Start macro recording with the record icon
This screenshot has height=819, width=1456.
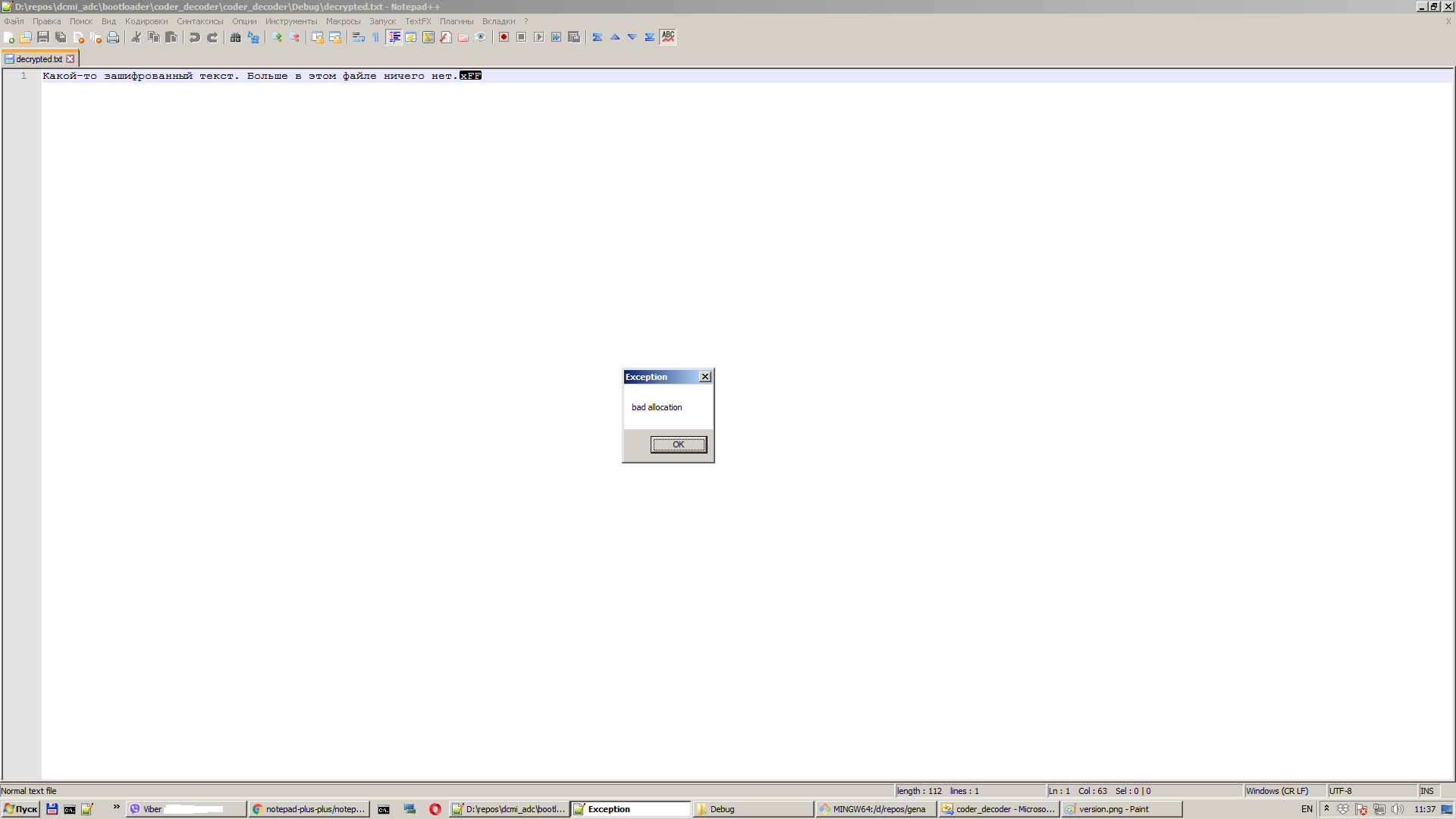pyautogui.click(x=504, y=37)
